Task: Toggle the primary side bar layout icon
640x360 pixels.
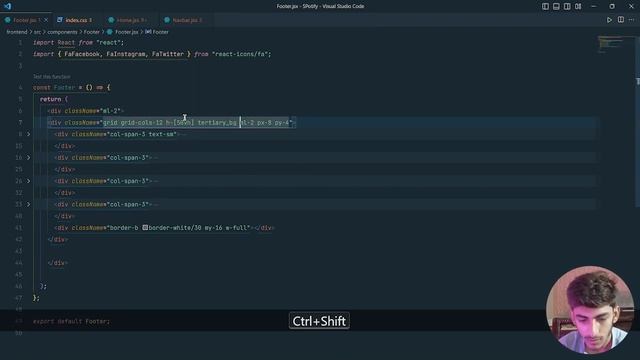Action: pos(545,6)
